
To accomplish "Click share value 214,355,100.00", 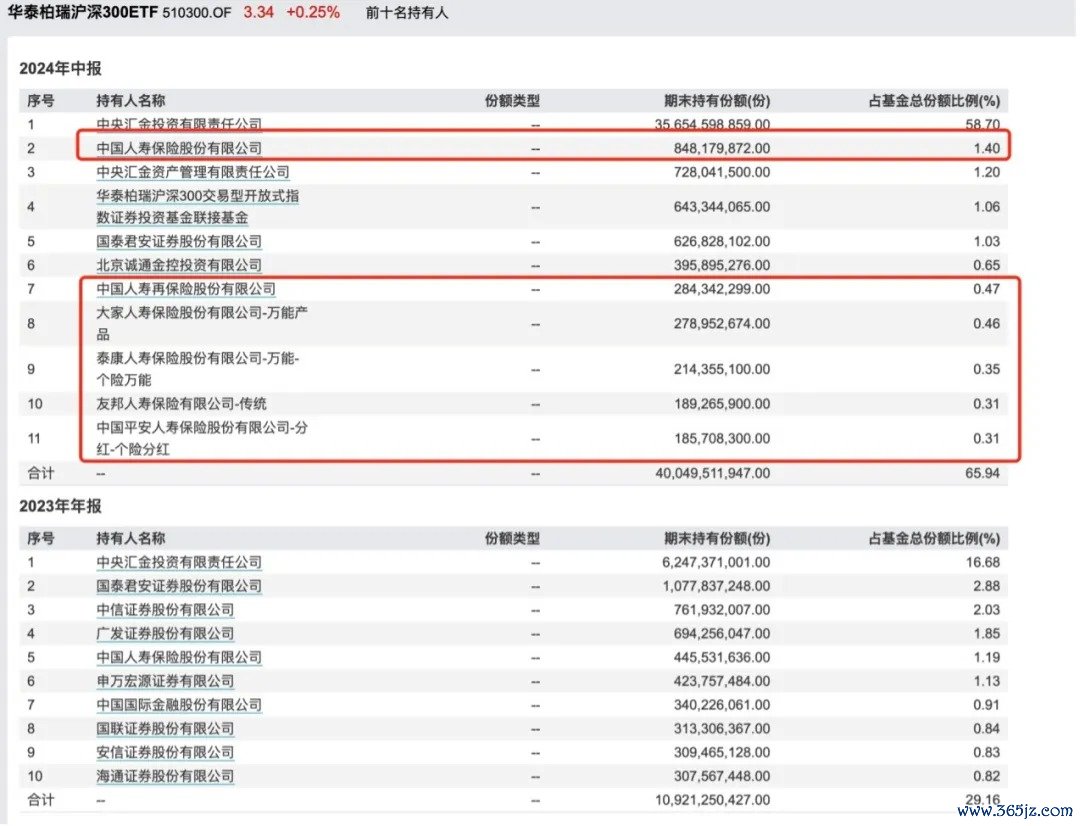I will pyautogui.click(x=722, y=369).
